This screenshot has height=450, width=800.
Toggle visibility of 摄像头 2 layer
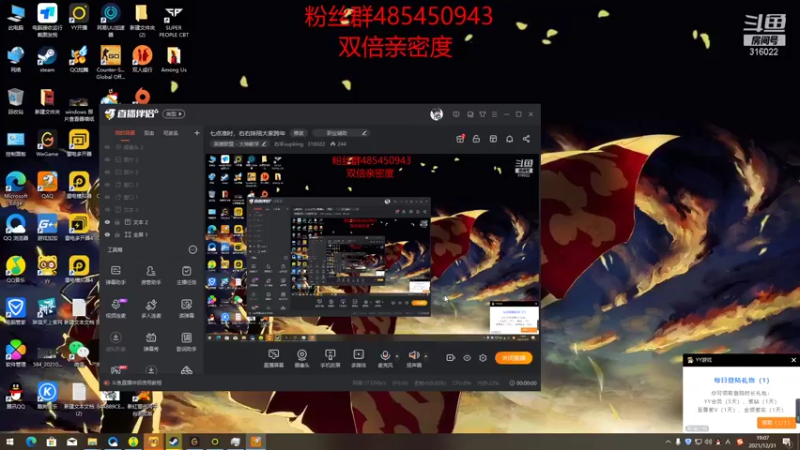pos(108,147)
